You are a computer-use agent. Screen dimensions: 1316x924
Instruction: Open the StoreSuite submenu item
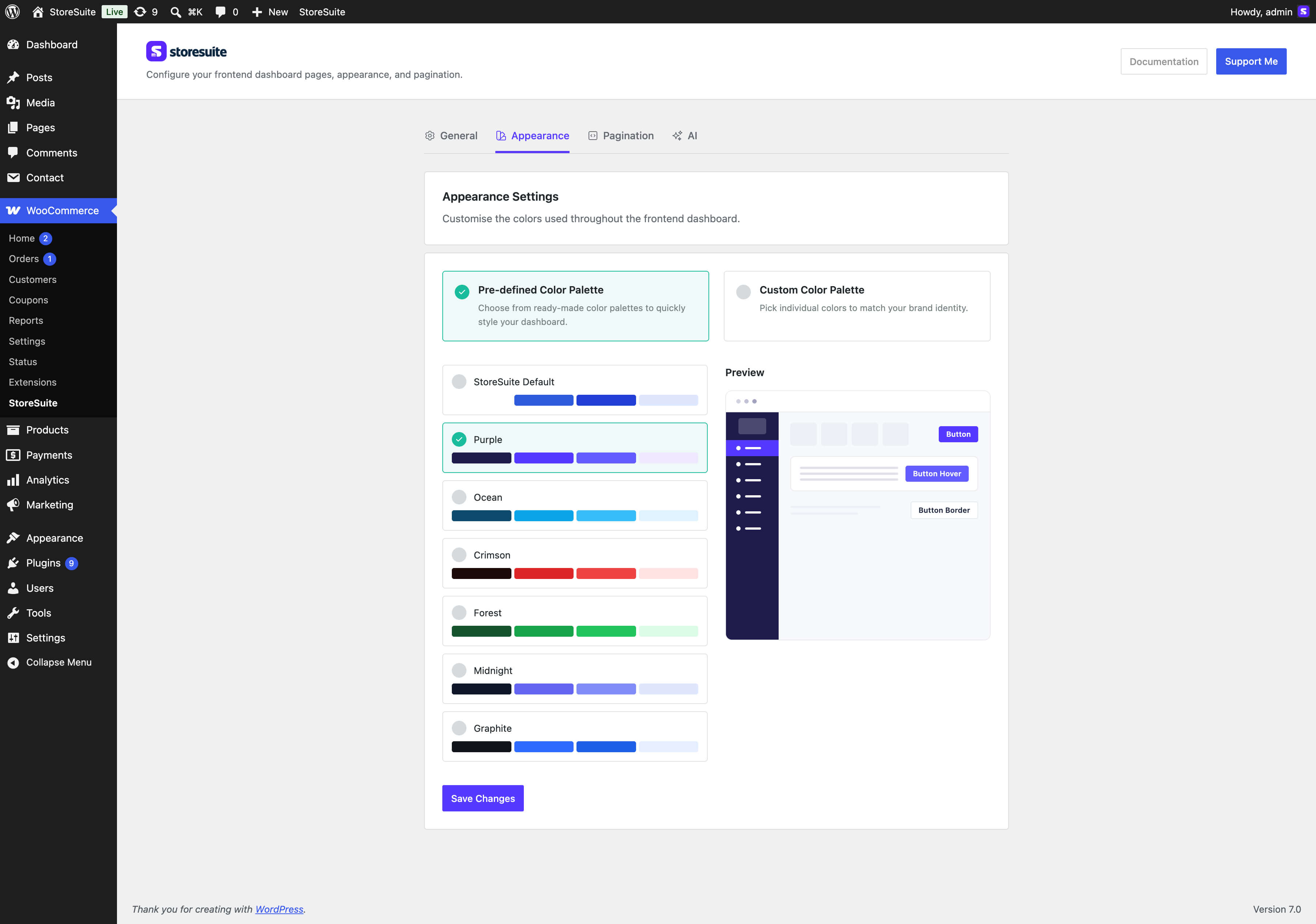pyautogui.click(x=33, y=403)
